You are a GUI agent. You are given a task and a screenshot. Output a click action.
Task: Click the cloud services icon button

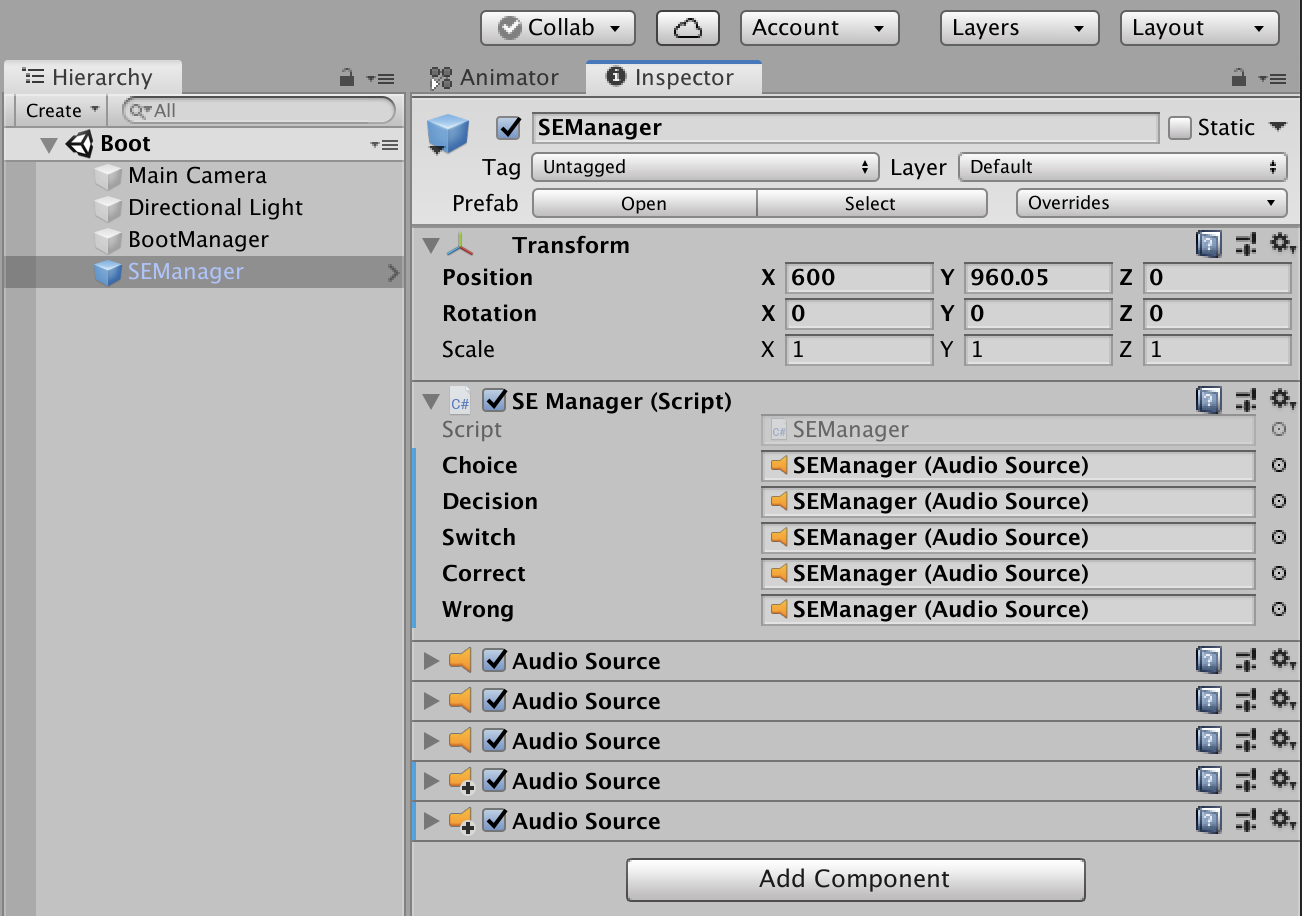click(x=688, y=28)
